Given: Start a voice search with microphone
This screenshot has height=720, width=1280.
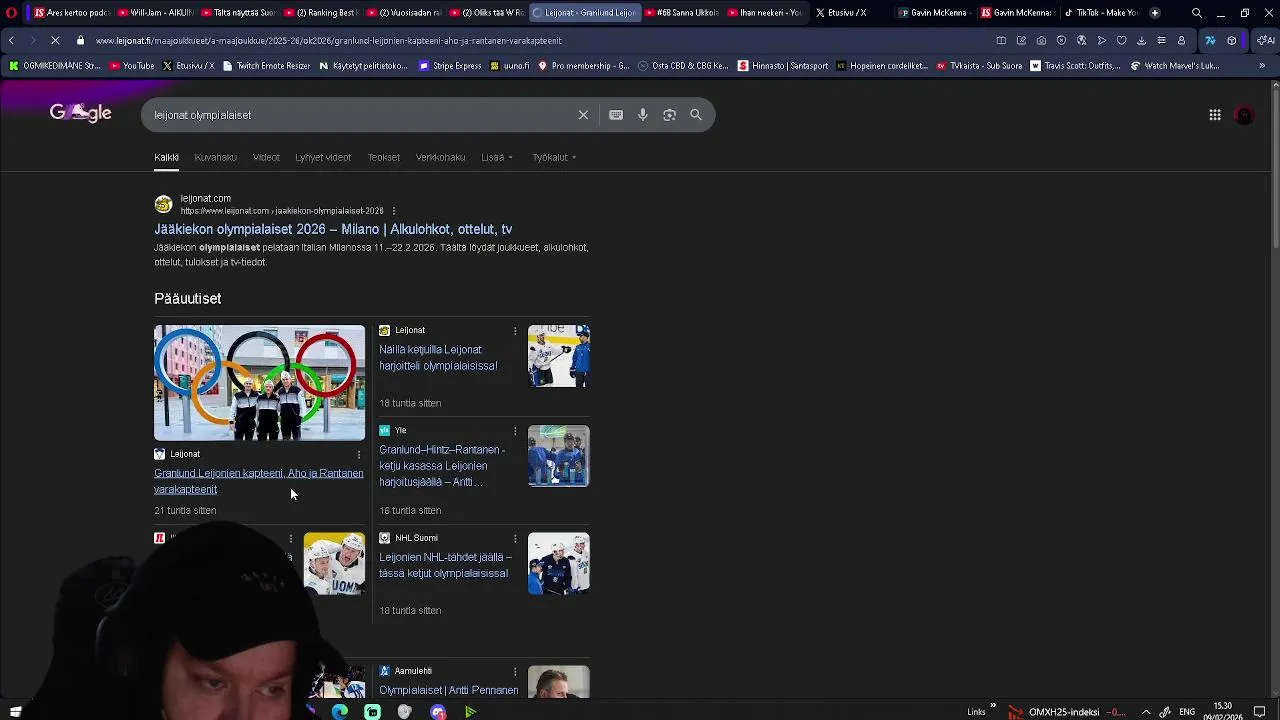Looking at the screenshot, I should [x=643, y=115].
